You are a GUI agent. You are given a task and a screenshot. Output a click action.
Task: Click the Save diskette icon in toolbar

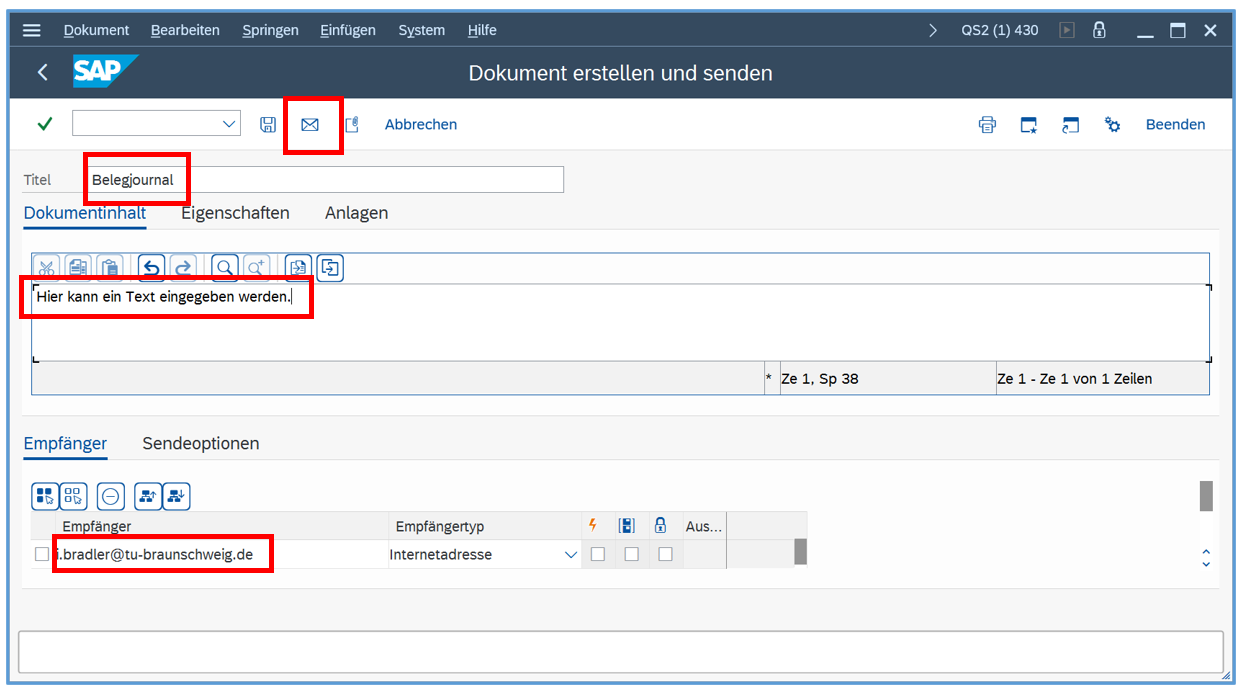click(268, 125)
